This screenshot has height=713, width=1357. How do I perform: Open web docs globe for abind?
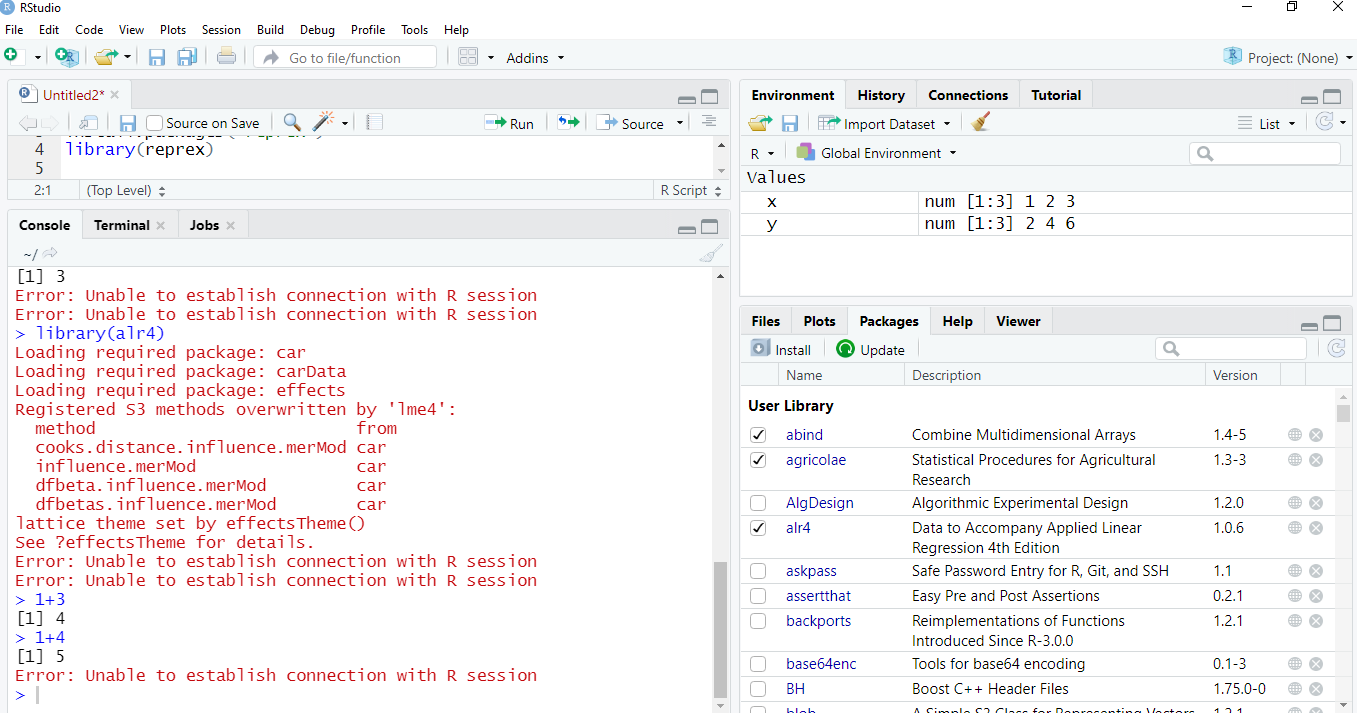coord(1295,435)
